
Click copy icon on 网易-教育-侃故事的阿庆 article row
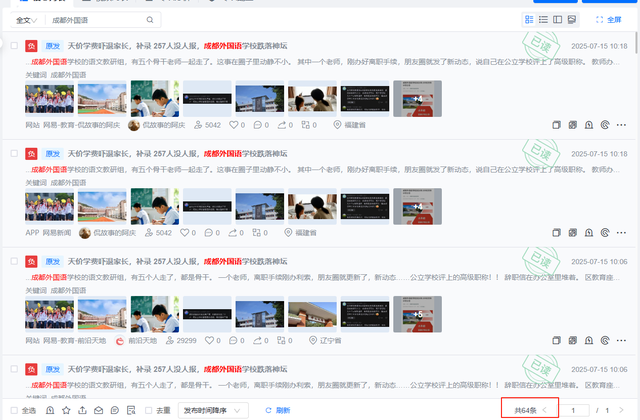(556, 125)
